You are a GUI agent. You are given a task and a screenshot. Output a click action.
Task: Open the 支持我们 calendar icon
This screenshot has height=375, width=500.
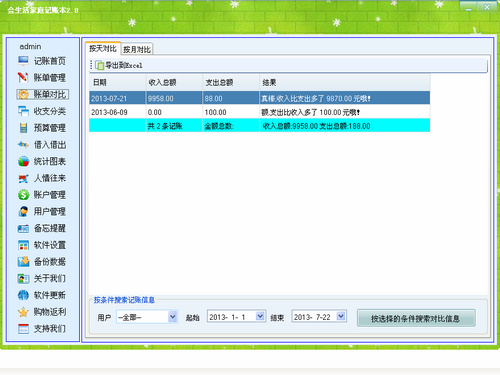click(x=23, y=329)
